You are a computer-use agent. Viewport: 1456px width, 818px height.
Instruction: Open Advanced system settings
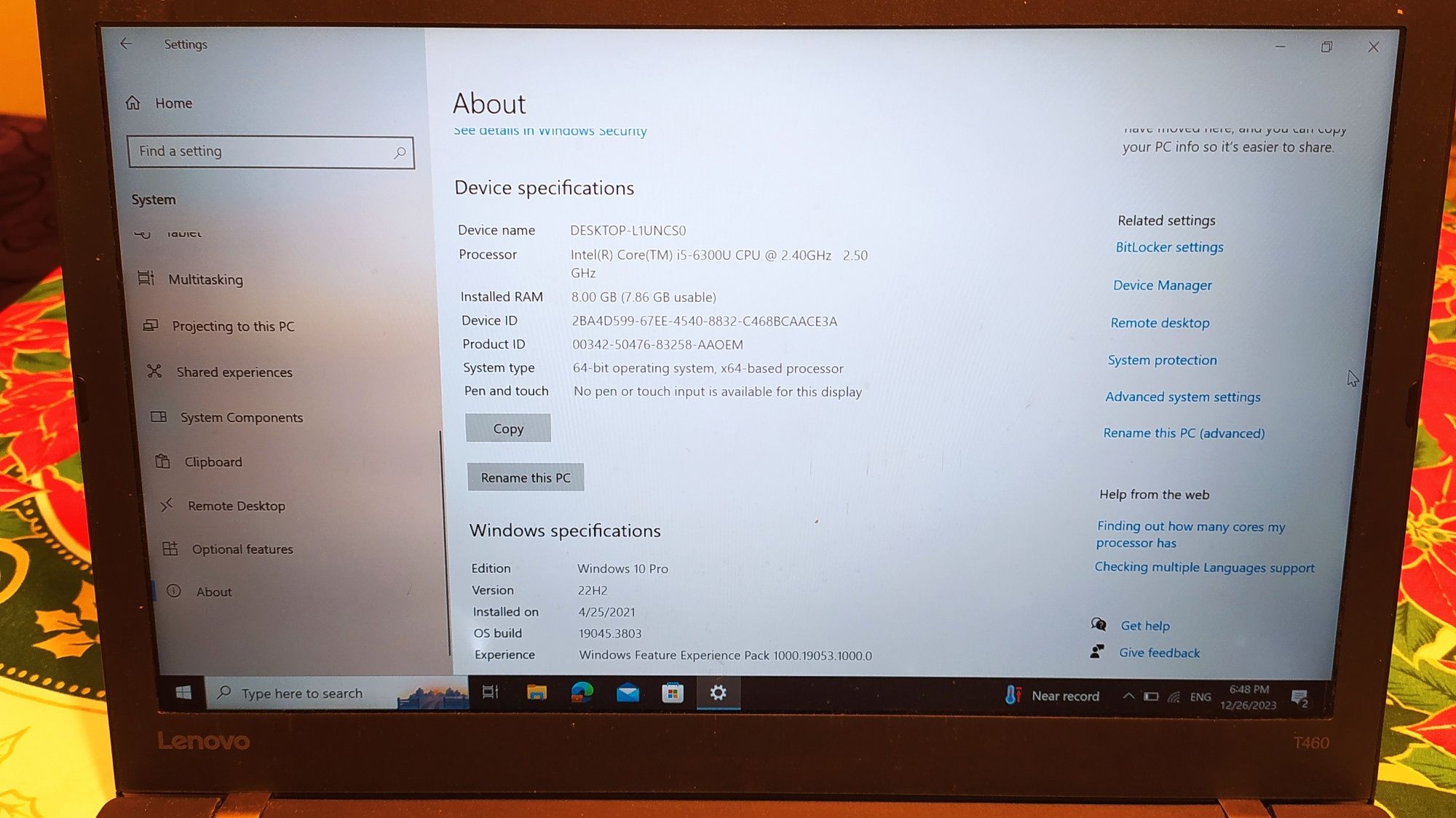point(1183,396)
